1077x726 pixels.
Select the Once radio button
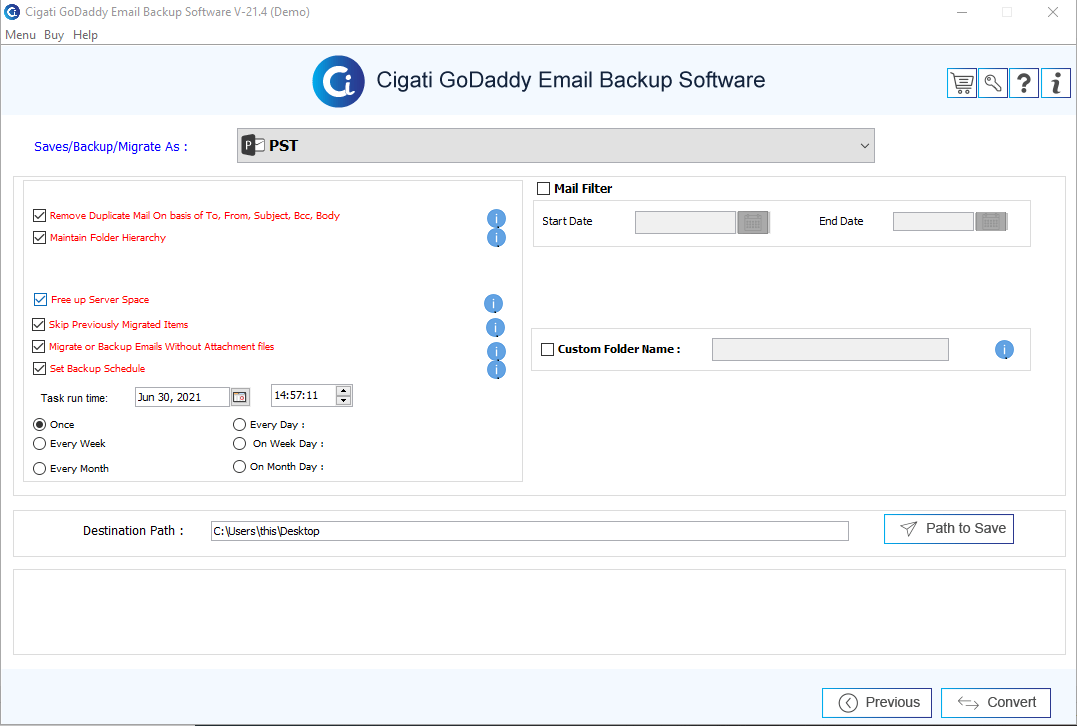point(40,424)
